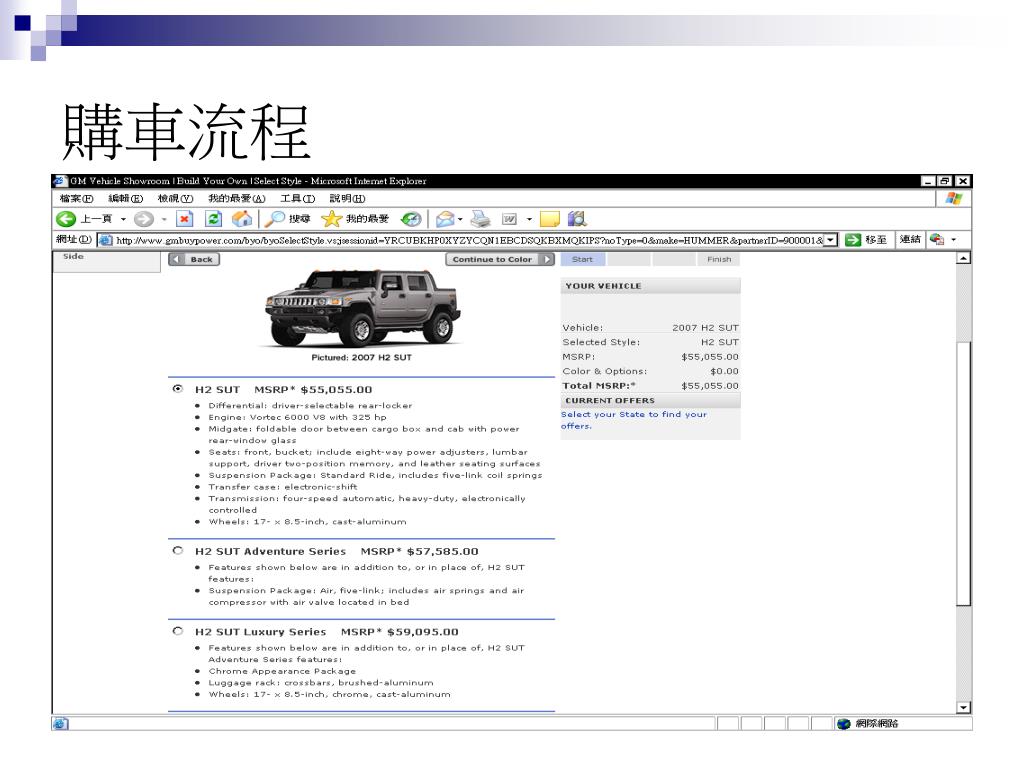Click the Mail envelope icon

point(445,219)
